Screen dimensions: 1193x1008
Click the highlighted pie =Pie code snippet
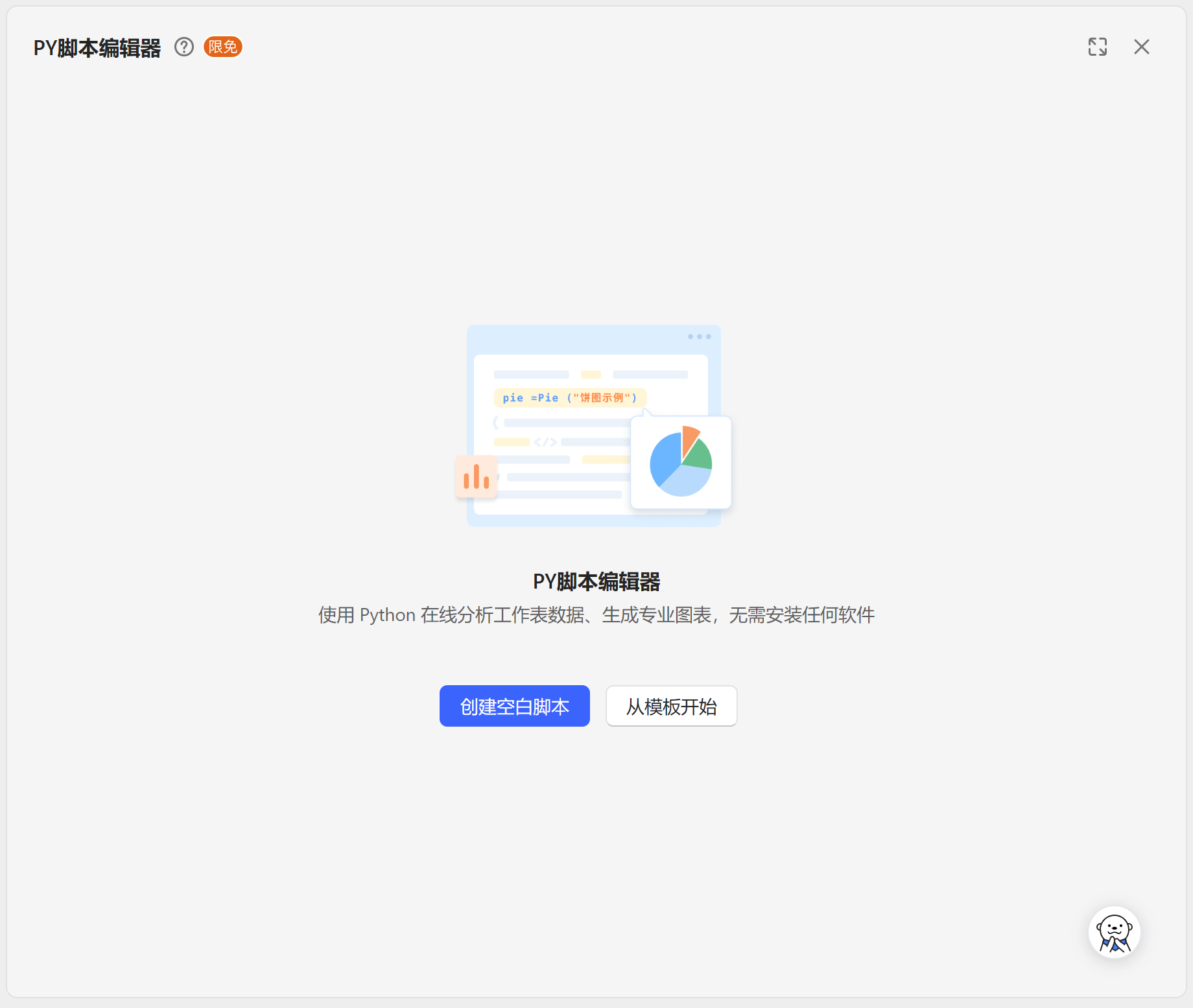pos(569,397)
